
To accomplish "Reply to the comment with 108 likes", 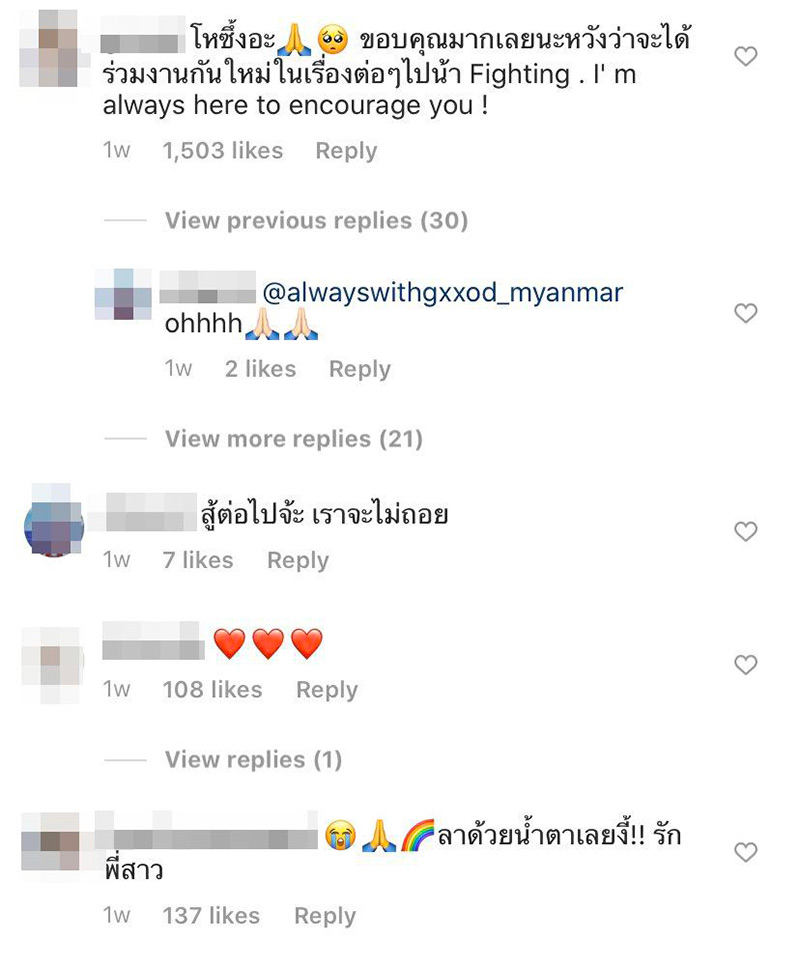I will (x=327, y=690).
